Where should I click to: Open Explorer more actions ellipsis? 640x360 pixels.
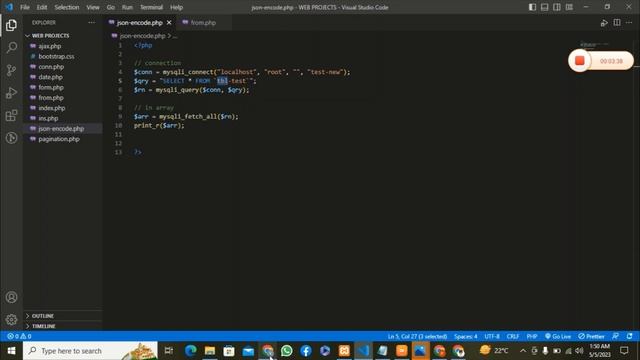tap(91, 22)
